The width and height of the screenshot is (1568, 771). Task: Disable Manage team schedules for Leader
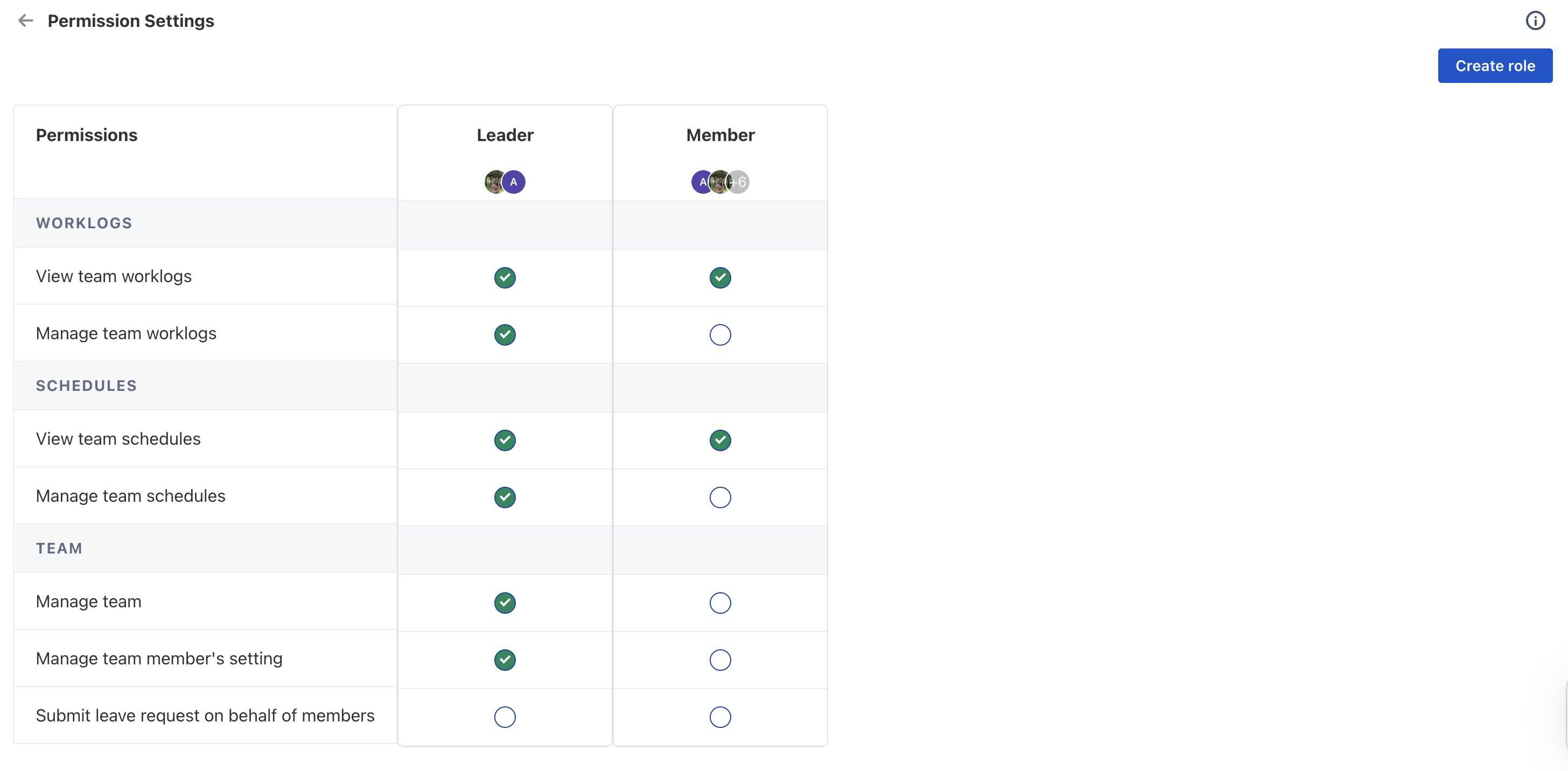pos(505,497)
